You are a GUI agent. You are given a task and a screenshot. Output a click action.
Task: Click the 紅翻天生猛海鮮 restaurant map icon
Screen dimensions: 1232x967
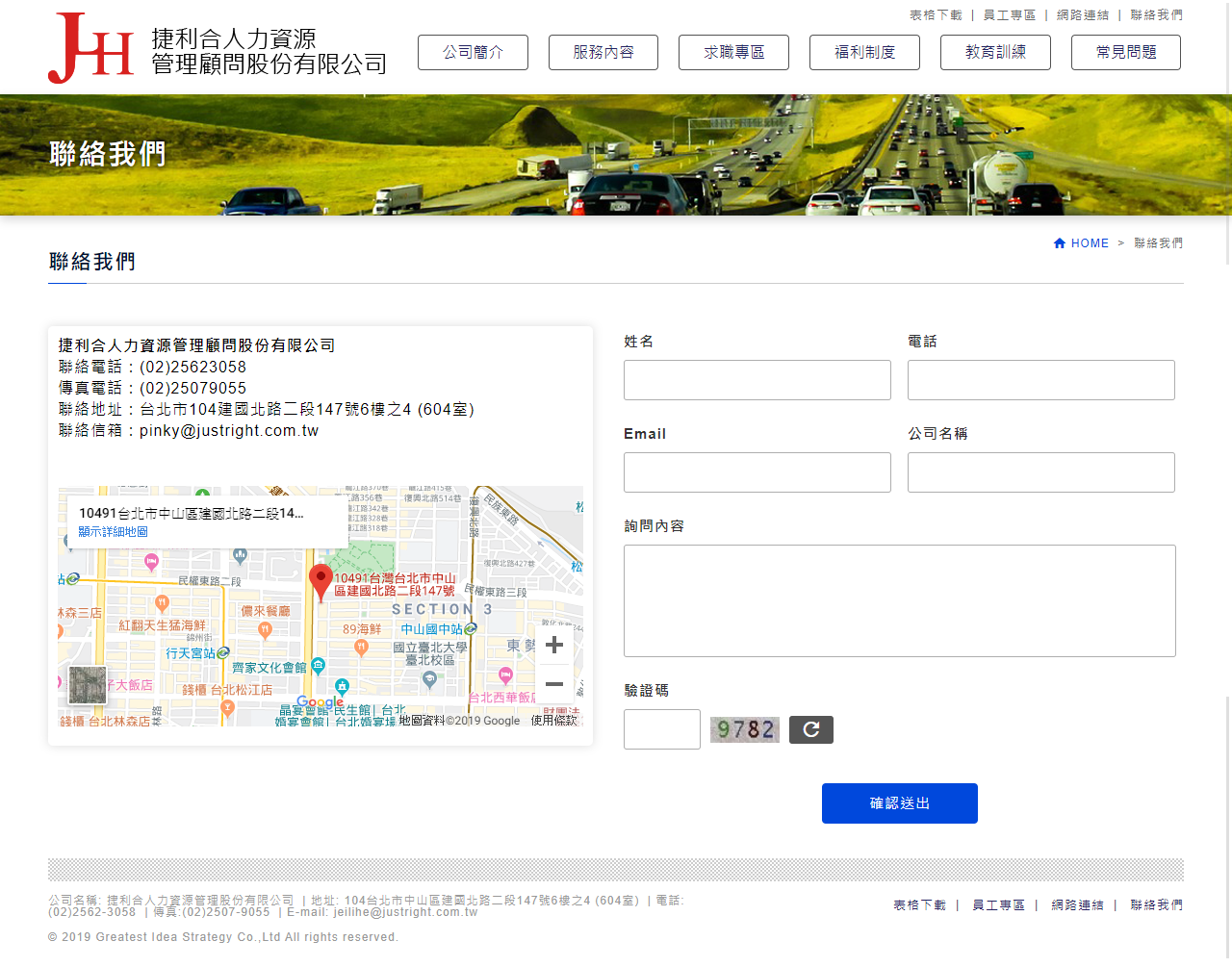(162, 603)
